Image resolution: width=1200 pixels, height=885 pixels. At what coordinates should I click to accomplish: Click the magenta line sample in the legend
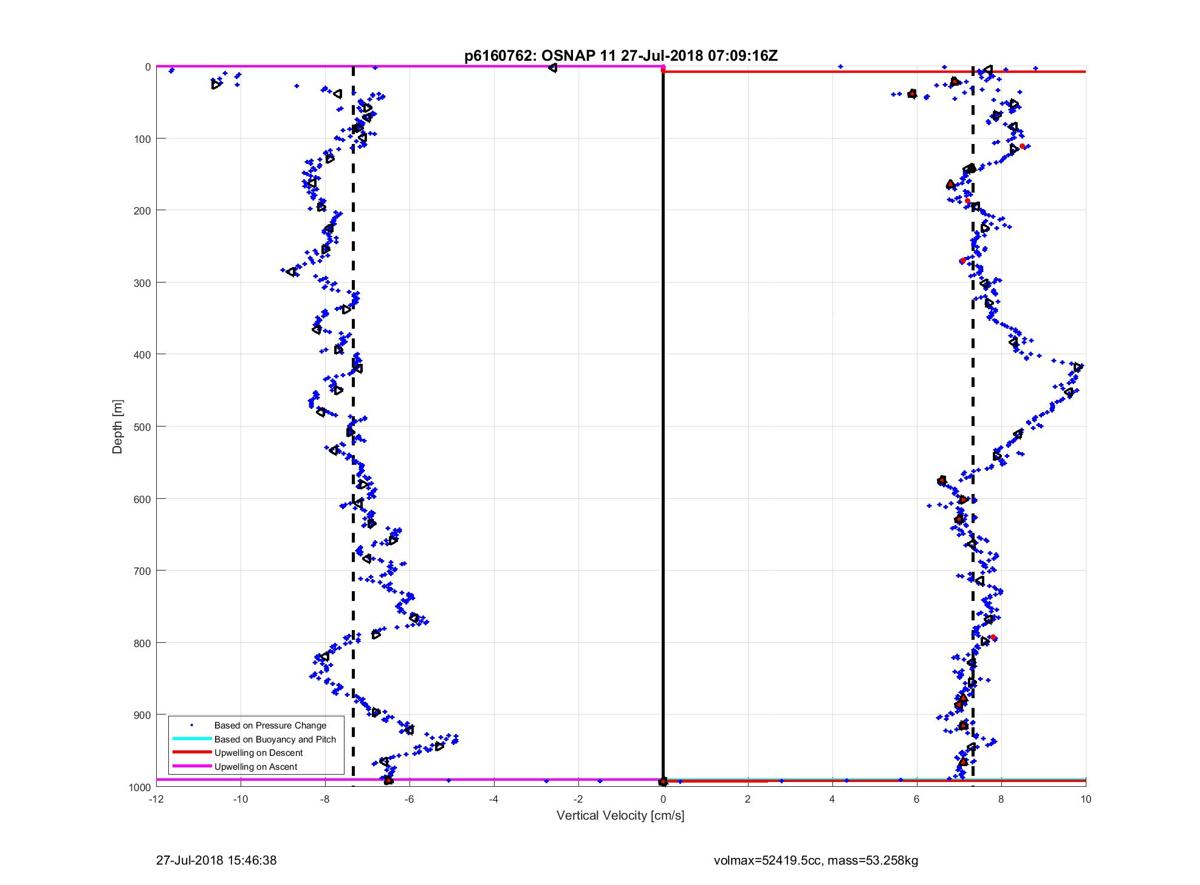click(191, 767)
